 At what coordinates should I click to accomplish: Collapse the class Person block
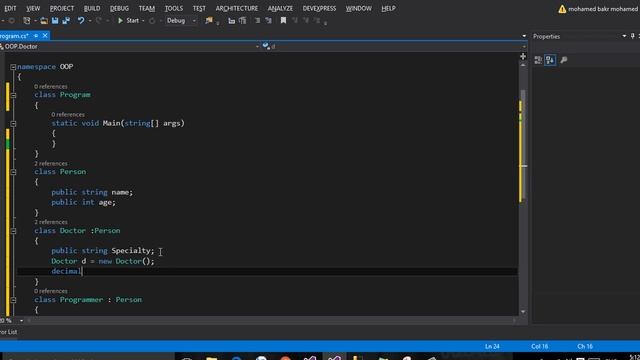point(13,172)
